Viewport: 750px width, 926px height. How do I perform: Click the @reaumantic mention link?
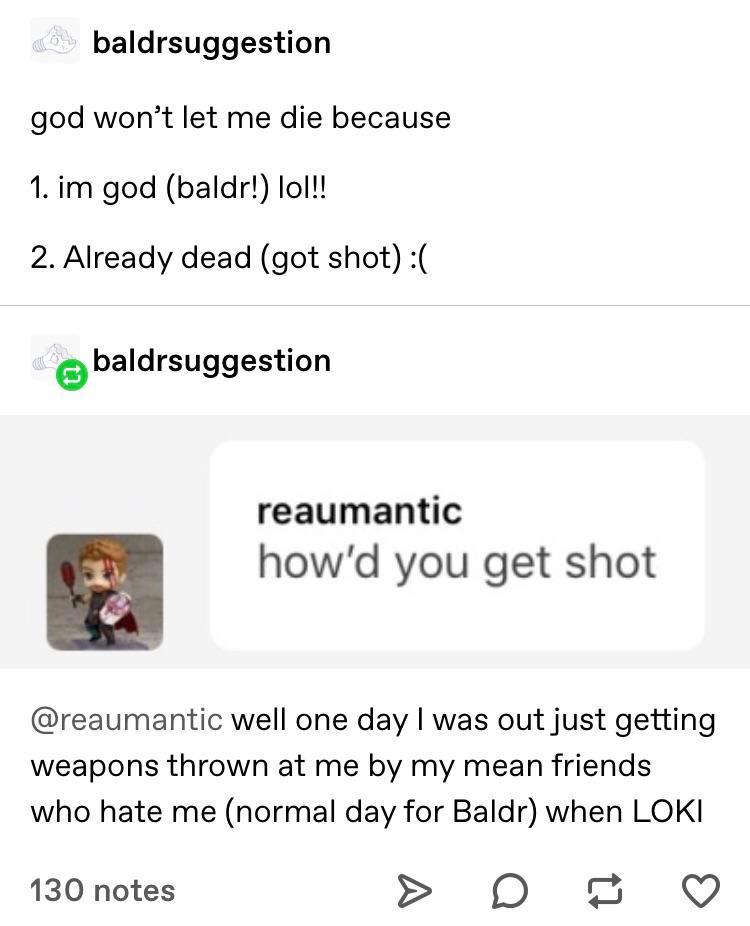(126, 720)
